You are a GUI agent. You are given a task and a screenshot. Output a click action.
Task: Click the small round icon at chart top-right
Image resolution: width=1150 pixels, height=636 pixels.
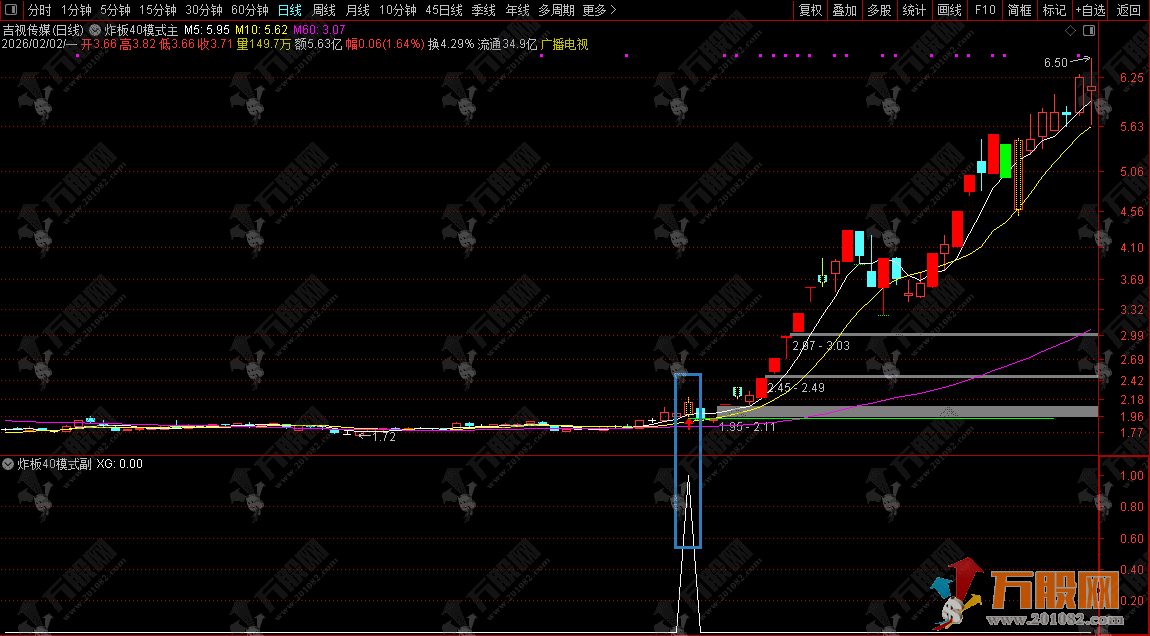pos(1072,30)
